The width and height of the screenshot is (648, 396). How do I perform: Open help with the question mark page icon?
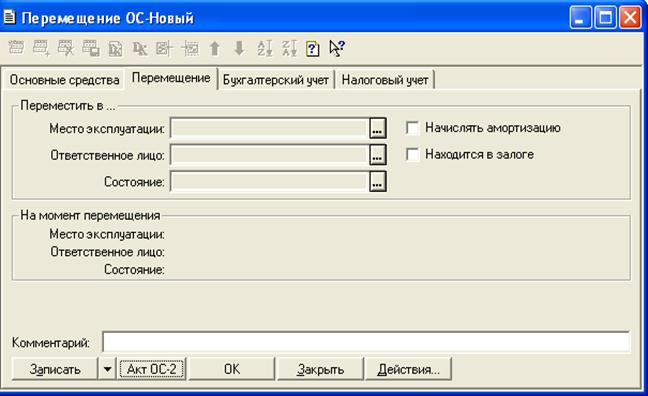pyautogui.click(x=313, y=49)
